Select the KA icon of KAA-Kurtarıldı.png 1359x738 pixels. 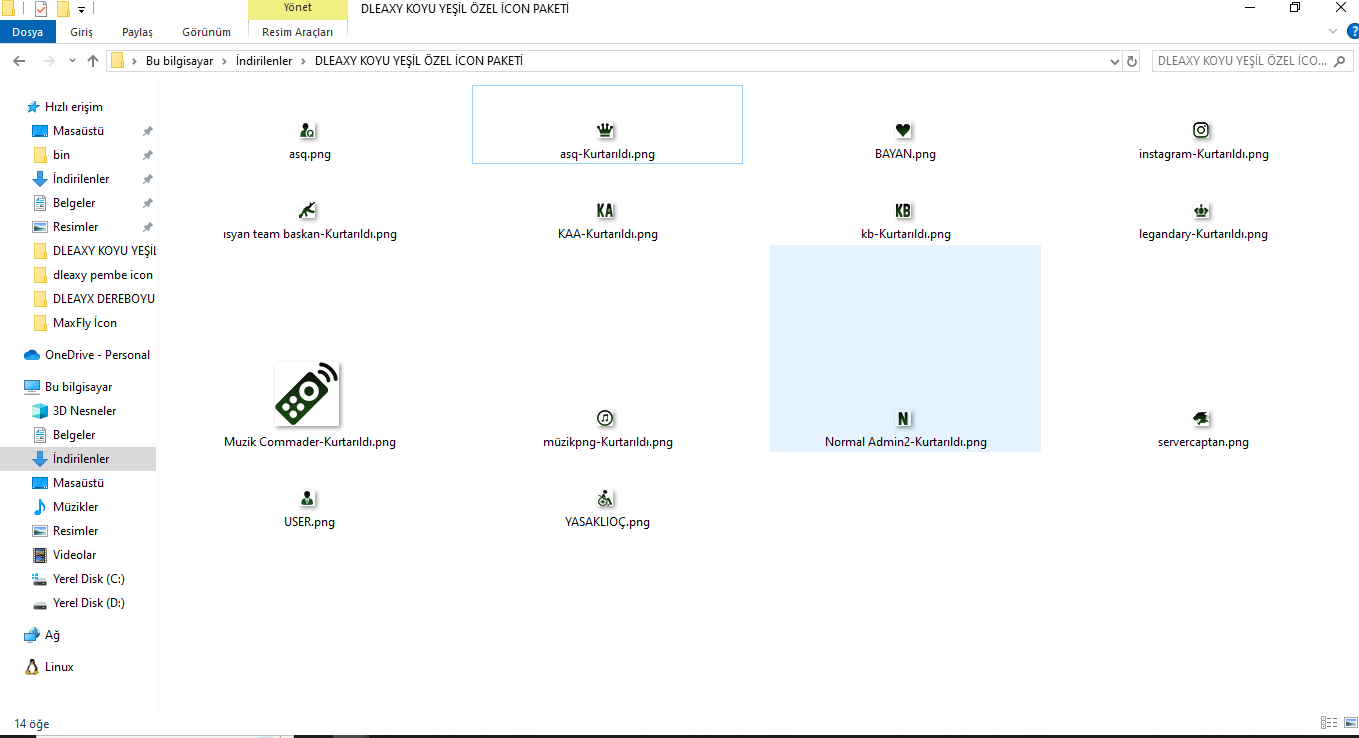[605, 211]
